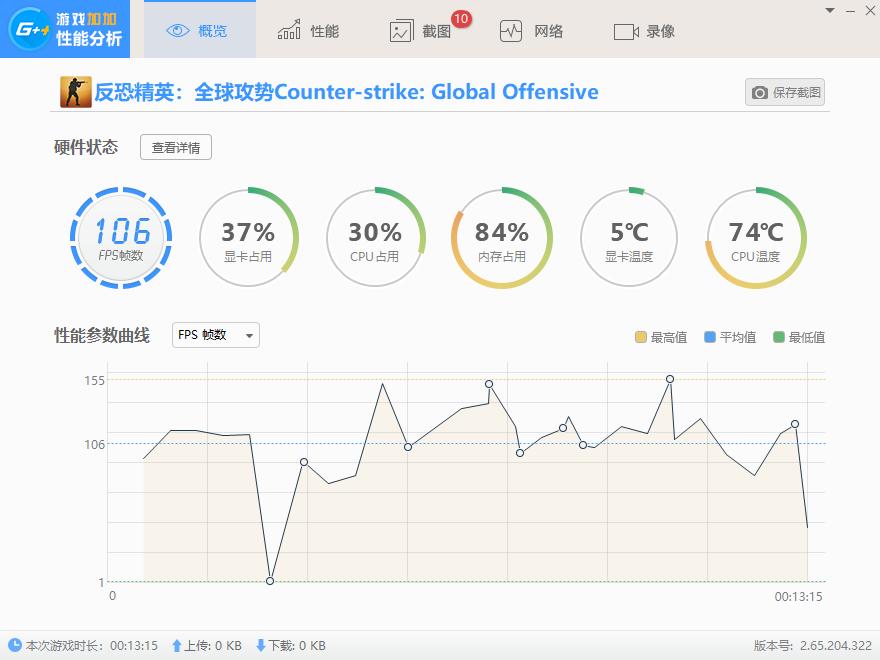
Task: Click the 截图 screenshot icon with badge 10
Action: pyautogui.click(x=404, y=31)
